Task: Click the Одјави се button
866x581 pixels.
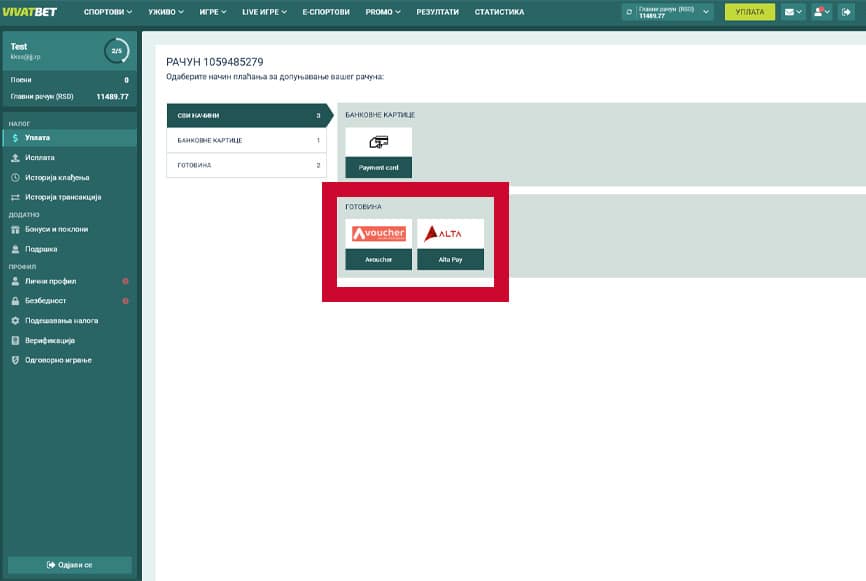Action: coord(69,565)
